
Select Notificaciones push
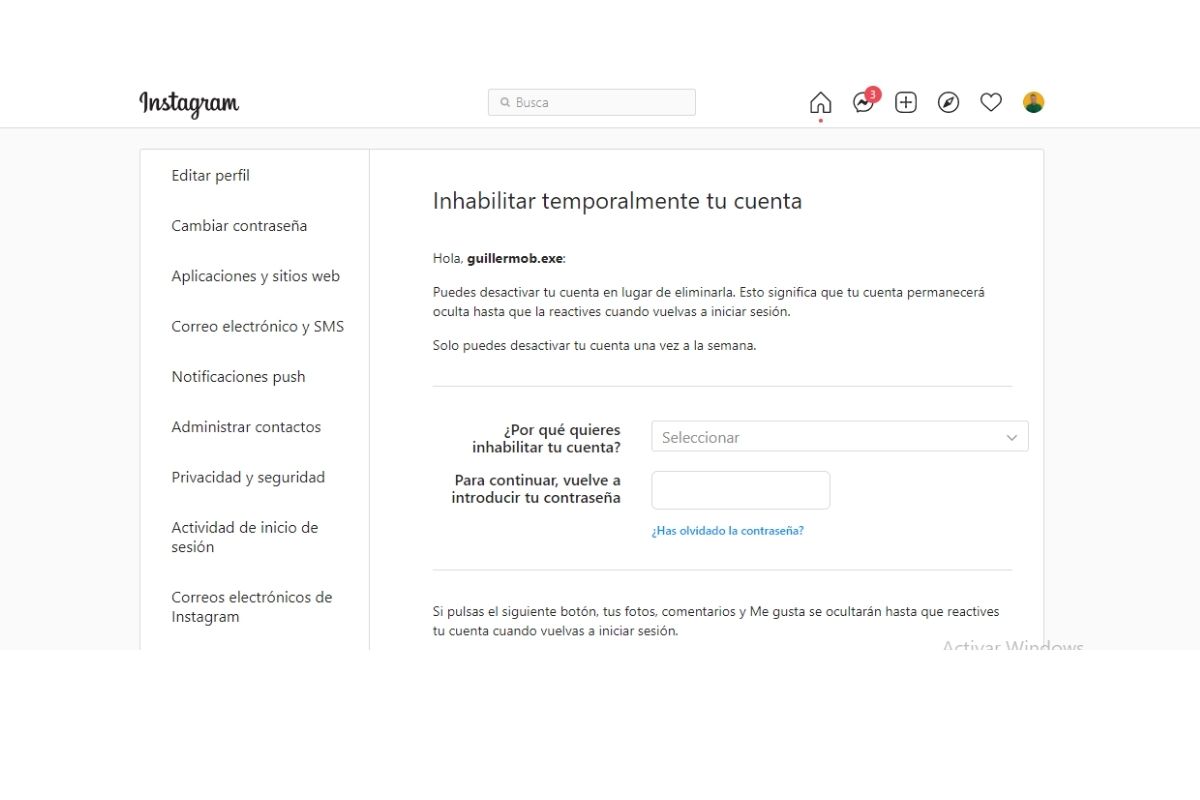pos(238,377)
